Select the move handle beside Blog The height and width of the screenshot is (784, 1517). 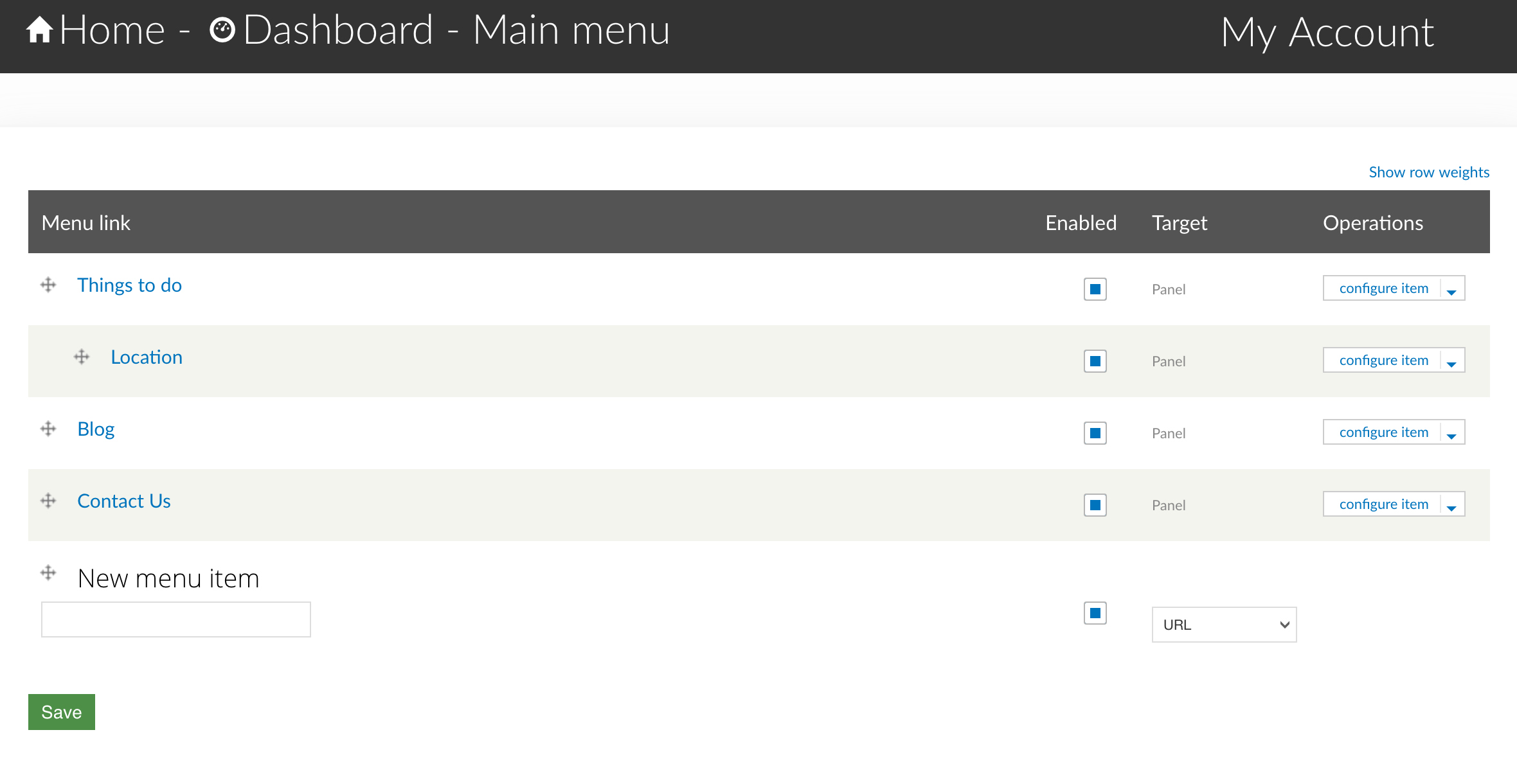tap(48, 429)
